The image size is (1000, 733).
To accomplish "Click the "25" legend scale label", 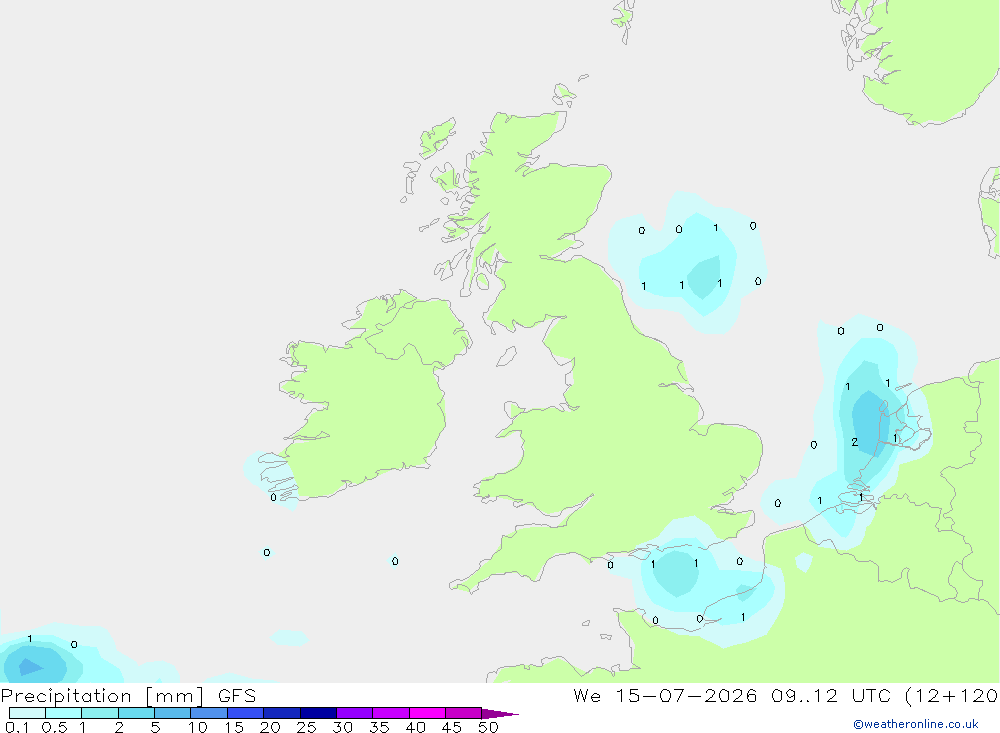I will coord(307,727).
